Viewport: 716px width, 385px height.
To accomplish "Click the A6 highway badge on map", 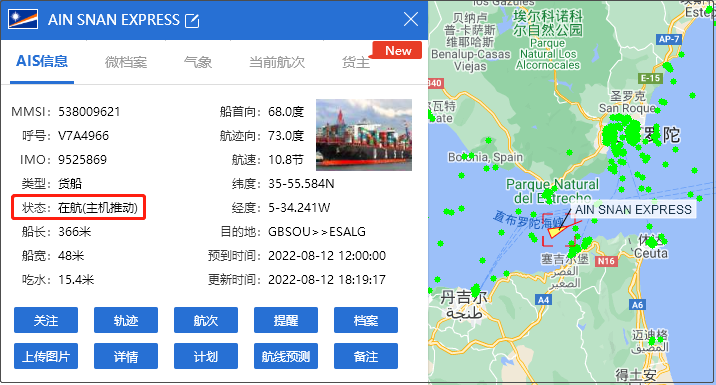I will point(637,305).
